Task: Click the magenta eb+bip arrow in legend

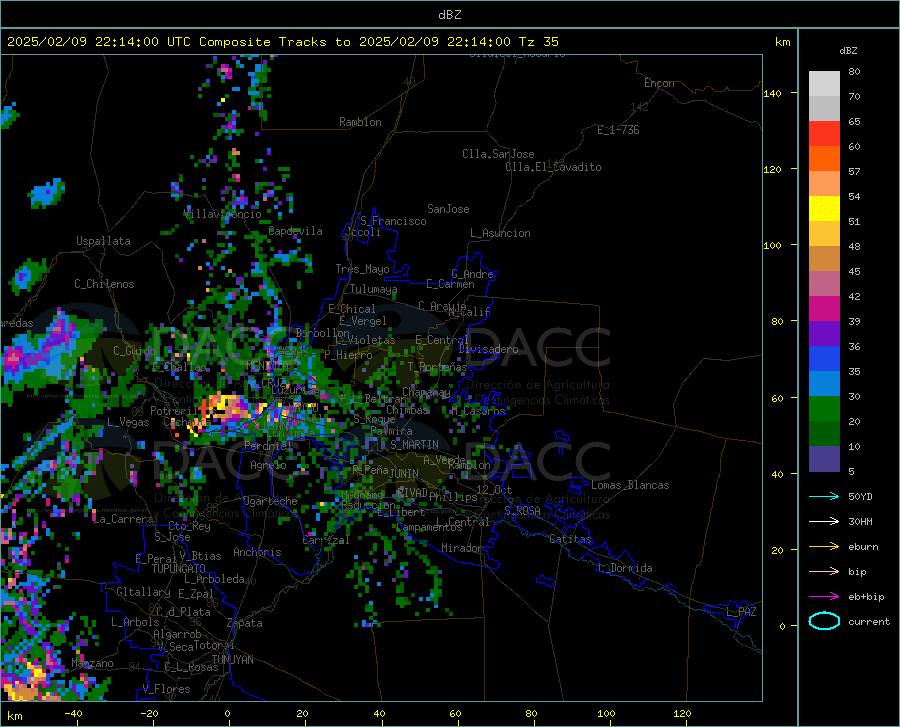Action: click(824, 597)
